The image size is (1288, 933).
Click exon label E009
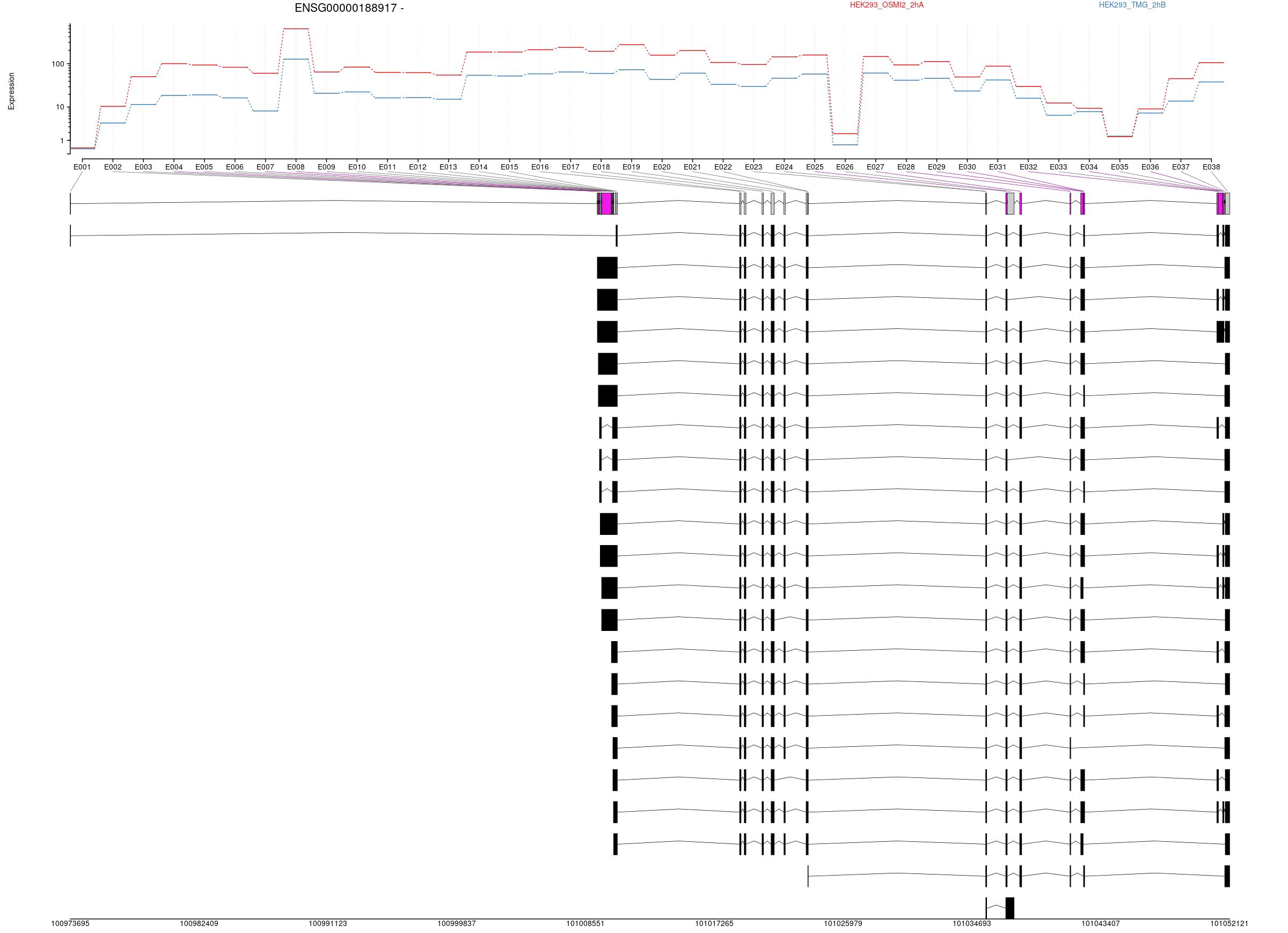(326, 167)
